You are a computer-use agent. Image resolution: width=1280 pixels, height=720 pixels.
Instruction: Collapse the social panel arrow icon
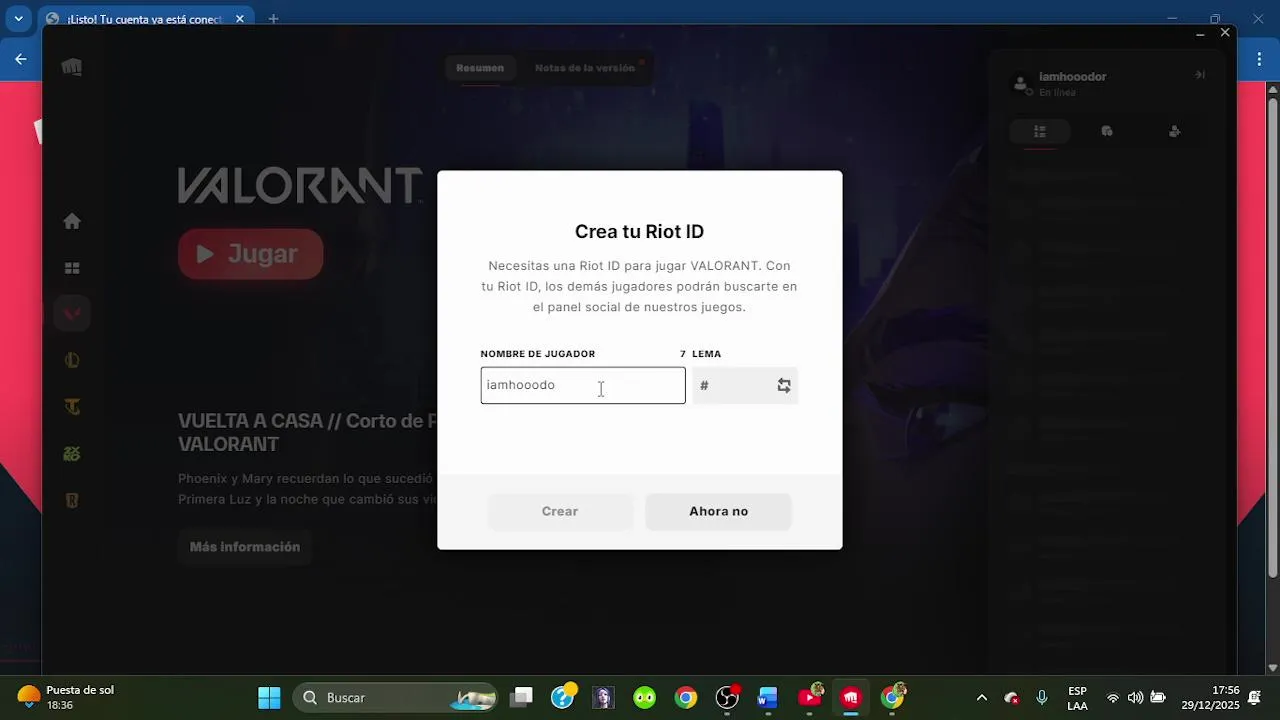click(1200, 75)
